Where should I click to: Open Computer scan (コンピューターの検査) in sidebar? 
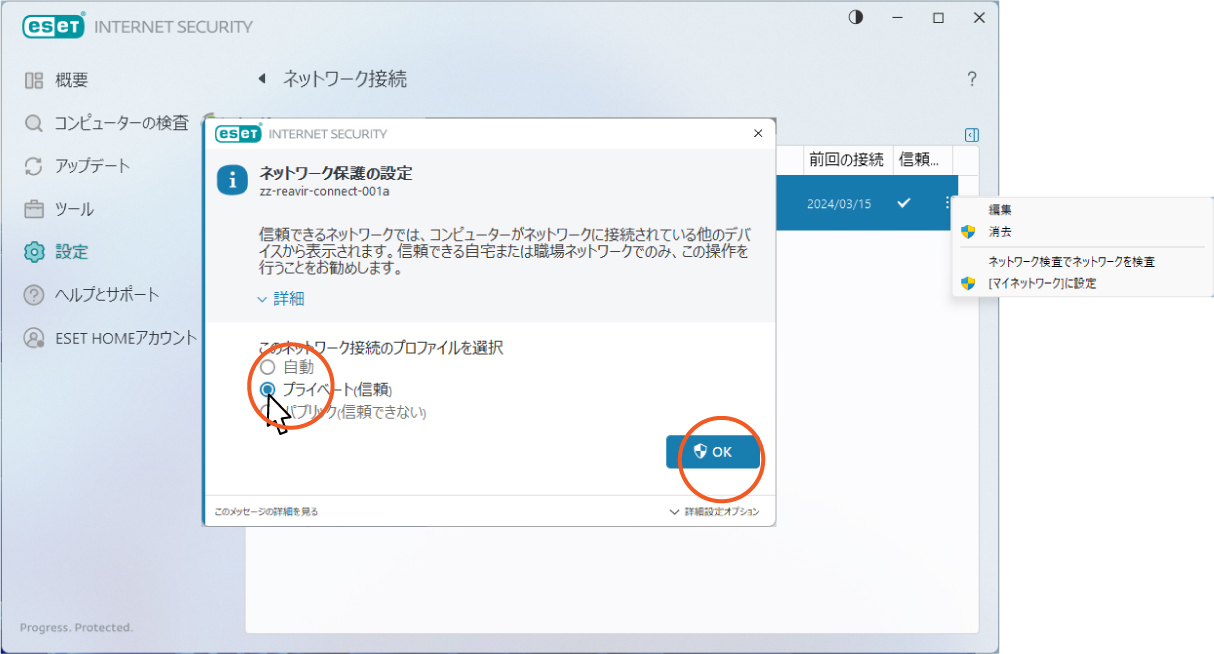(34, 123)
